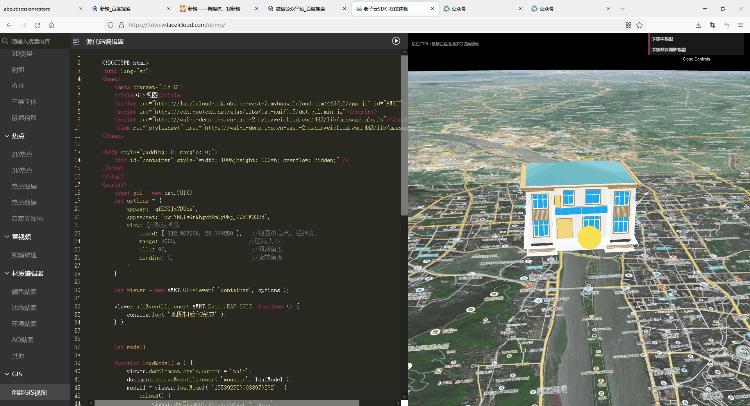Click the browser forward arrow
This screenshot has width=750, height=406.
24,25
